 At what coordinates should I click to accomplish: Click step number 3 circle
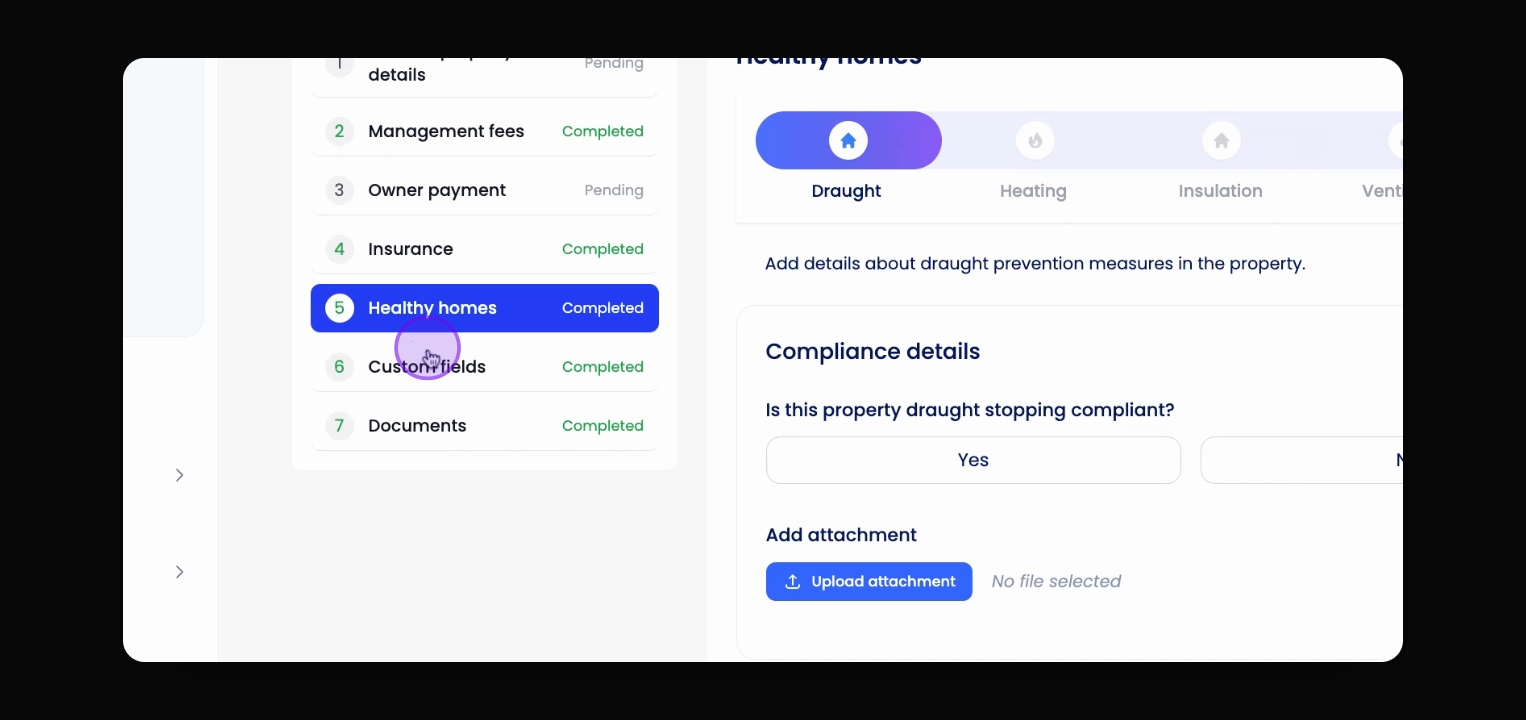click(339, 190)
